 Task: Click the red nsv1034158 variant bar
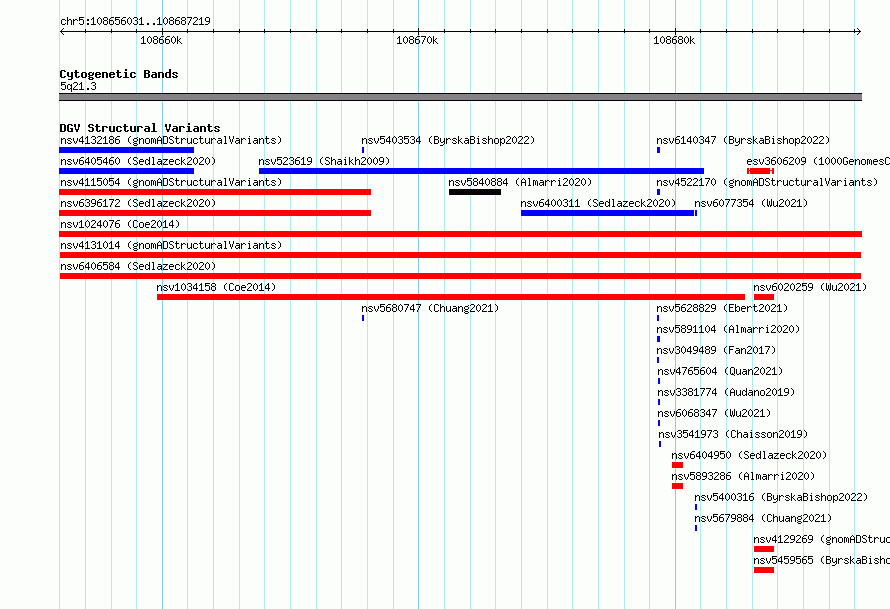tap(451, 297)
